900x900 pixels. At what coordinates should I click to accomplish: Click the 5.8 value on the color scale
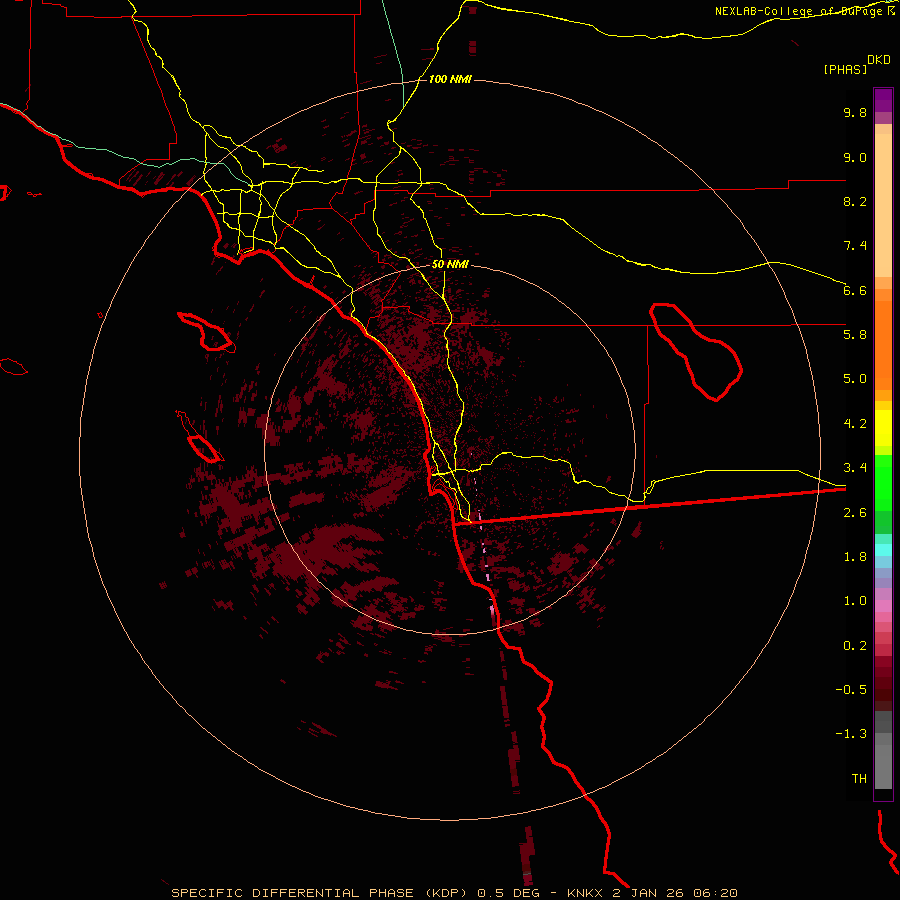click(855, 335)
